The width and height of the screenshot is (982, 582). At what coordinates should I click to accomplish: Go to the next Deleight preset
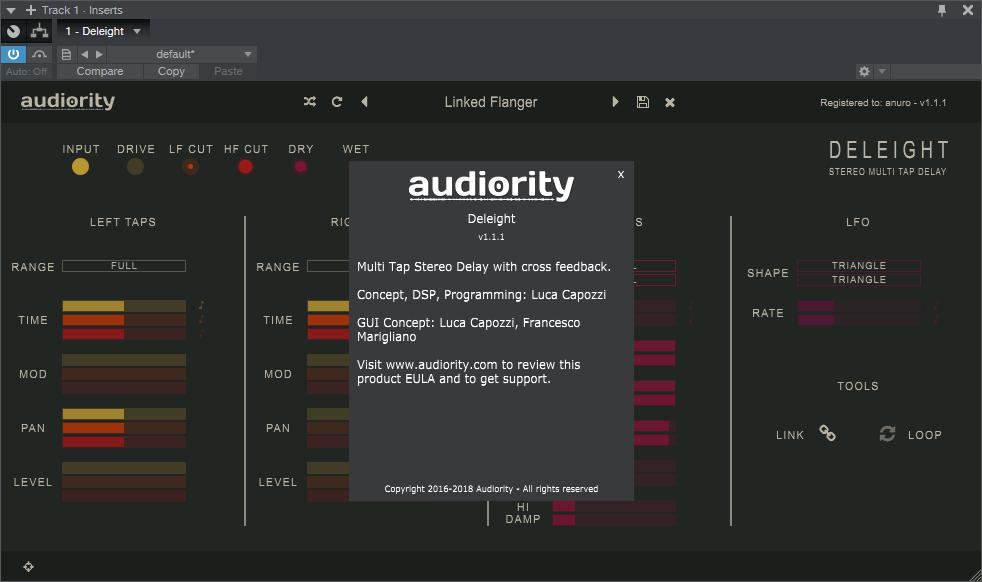coord(615,101)
